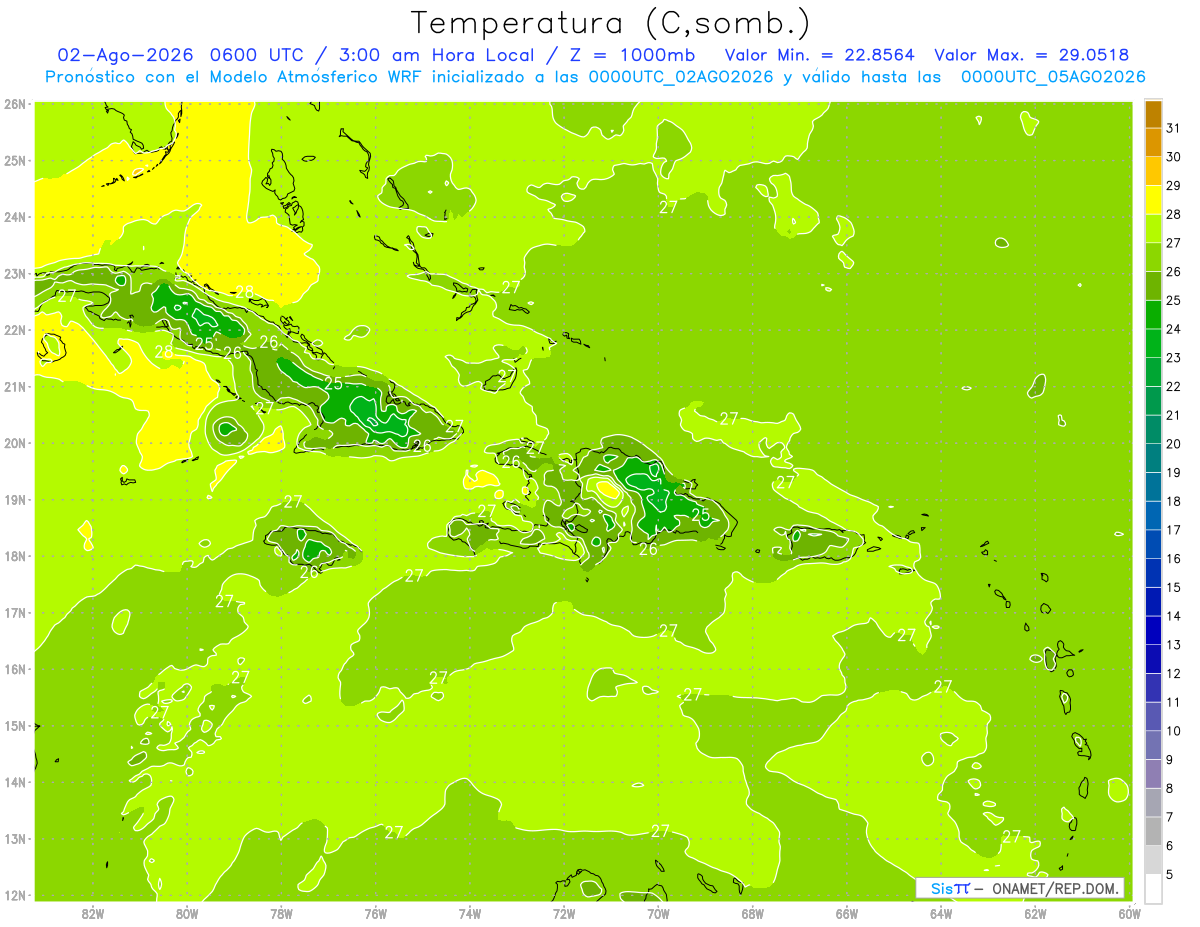The image size is (1200, 927).
Task: Click the "29" label on the color scale
Action: tap(1173, 185)
